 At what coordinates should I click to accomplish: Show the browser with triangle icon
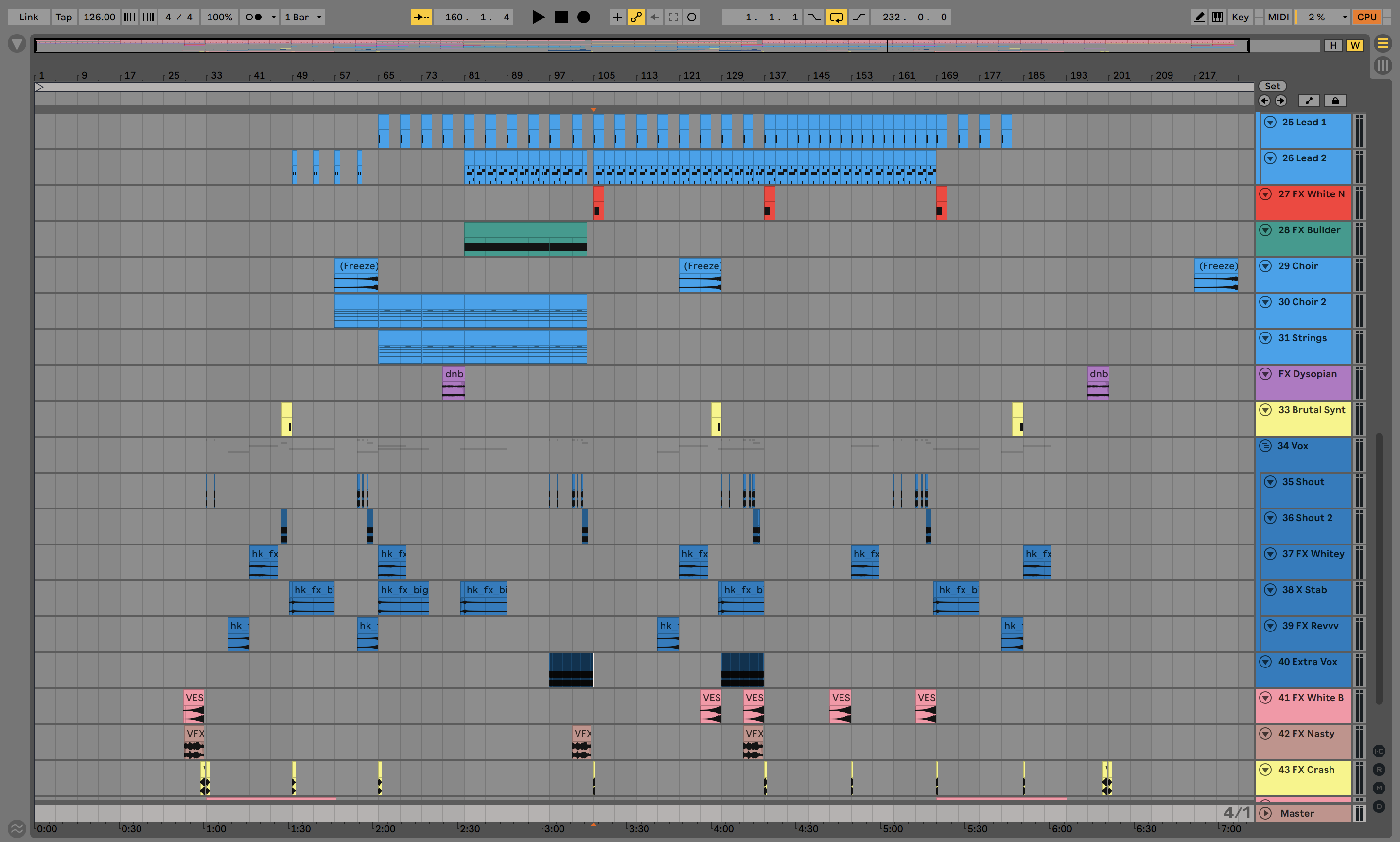click(17, 44)
